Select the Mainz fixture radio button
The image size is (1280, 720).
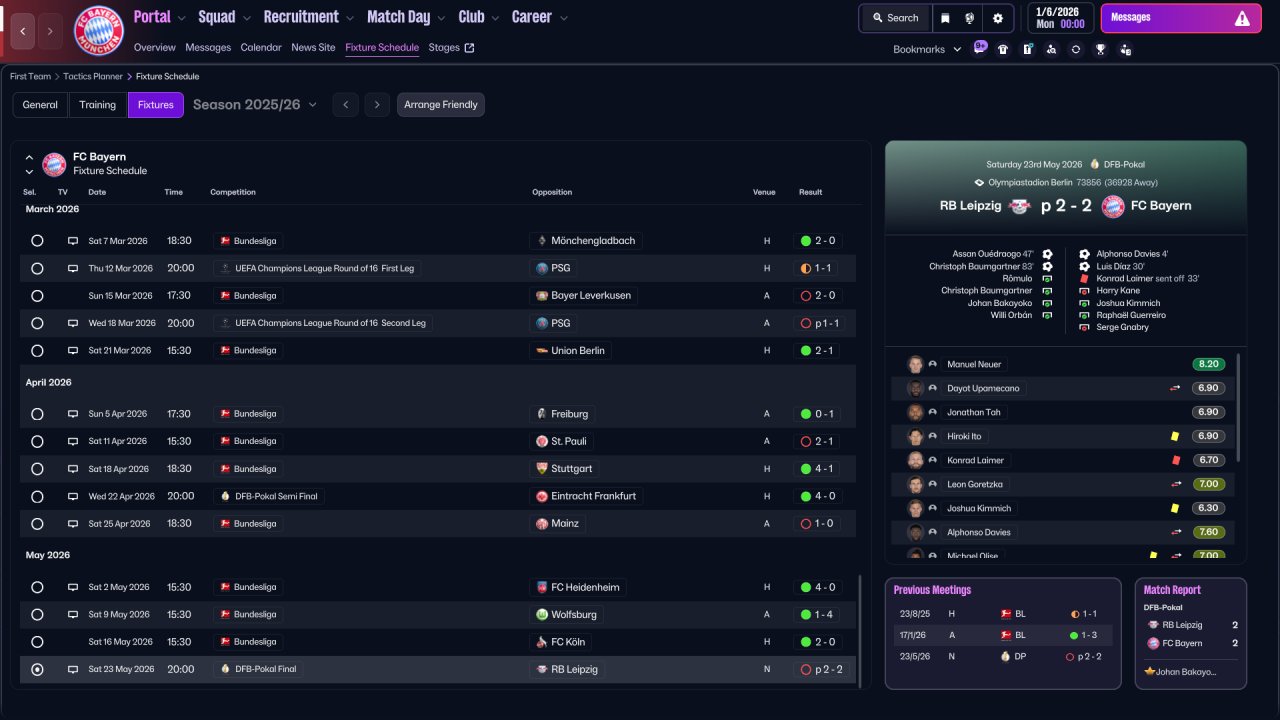[x=37, y=524]
